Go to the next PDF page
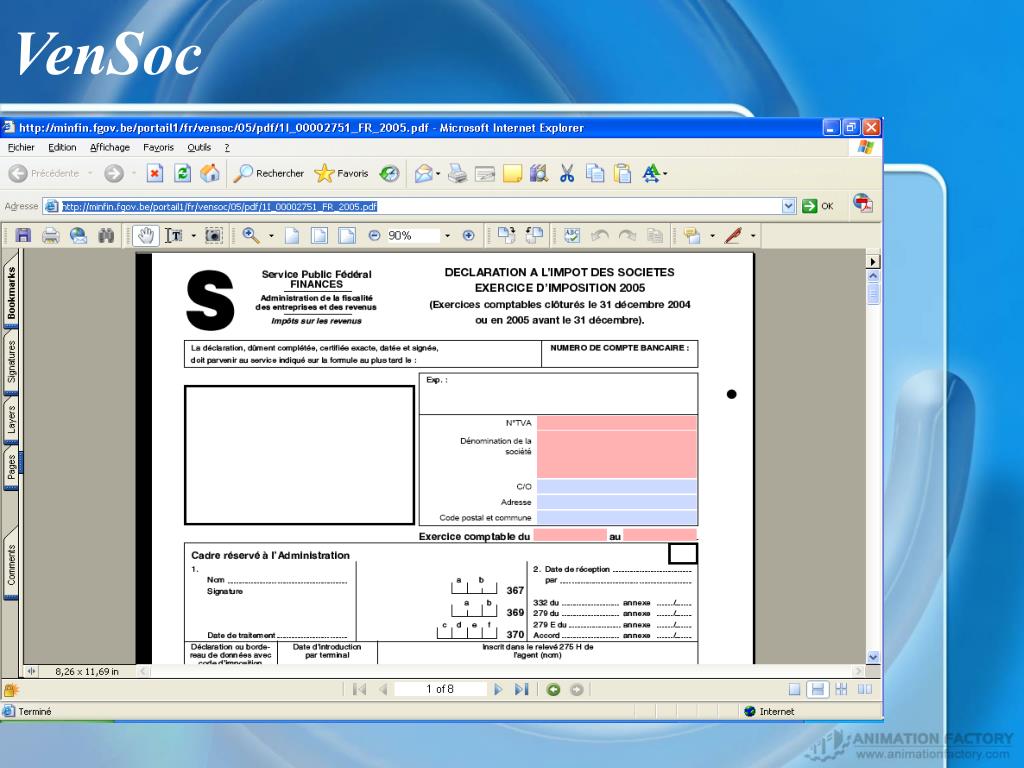The height and width of the screenshot is (768, 1024). pos(498,689)
